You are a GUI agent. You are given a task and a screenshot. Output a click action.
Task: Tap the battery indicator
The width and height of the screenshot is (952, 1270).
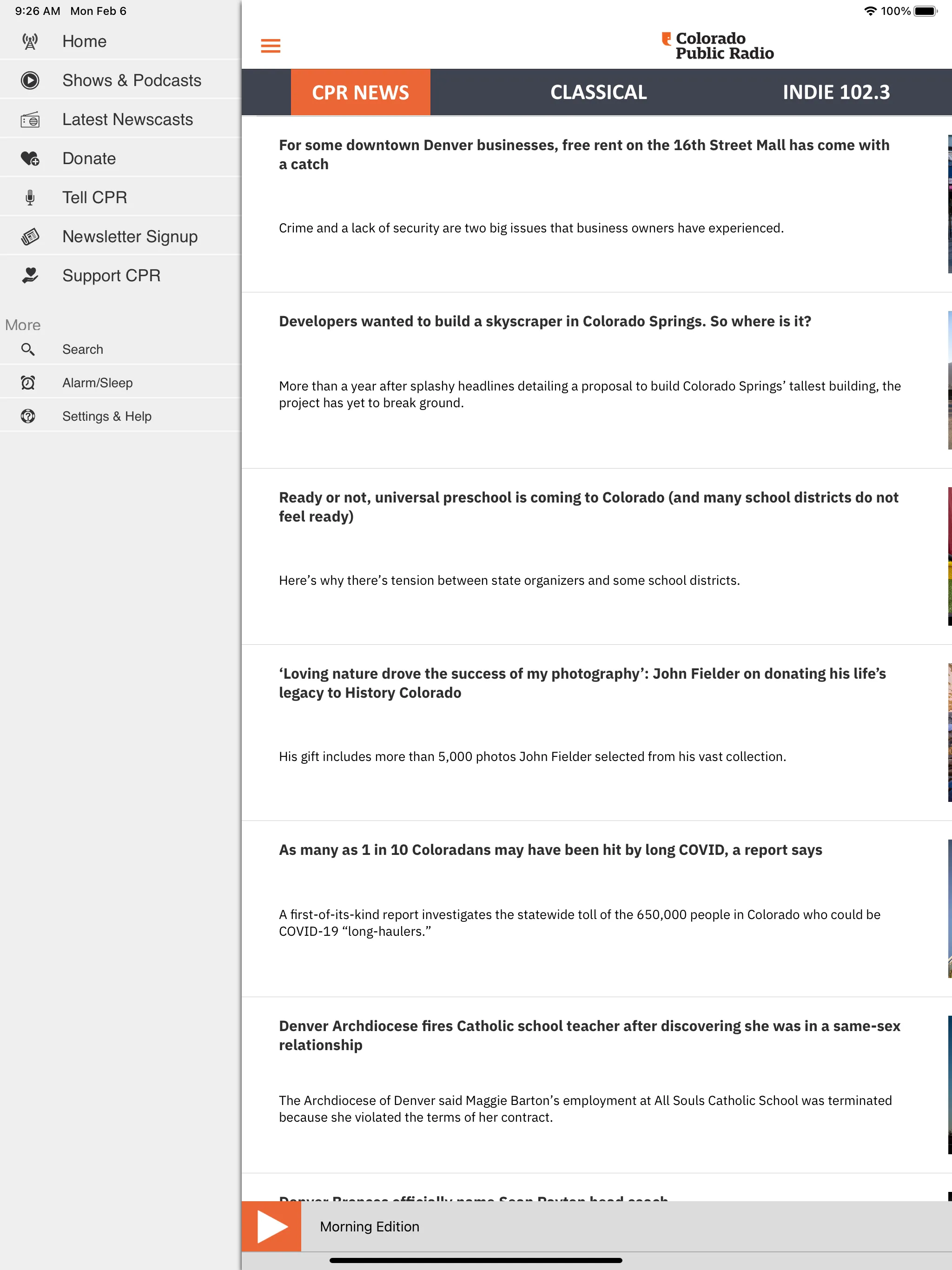coord(925,11)
